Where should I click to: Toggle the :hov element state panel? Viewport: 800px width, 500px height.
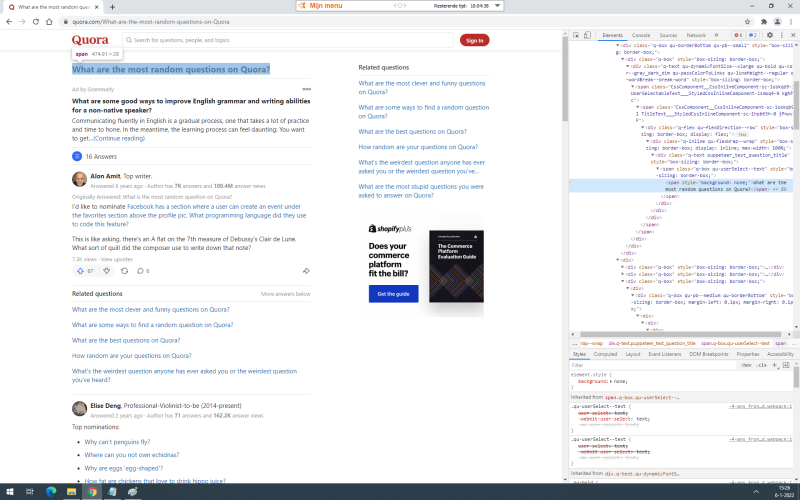pyautogui.click(x=746, y=365)
